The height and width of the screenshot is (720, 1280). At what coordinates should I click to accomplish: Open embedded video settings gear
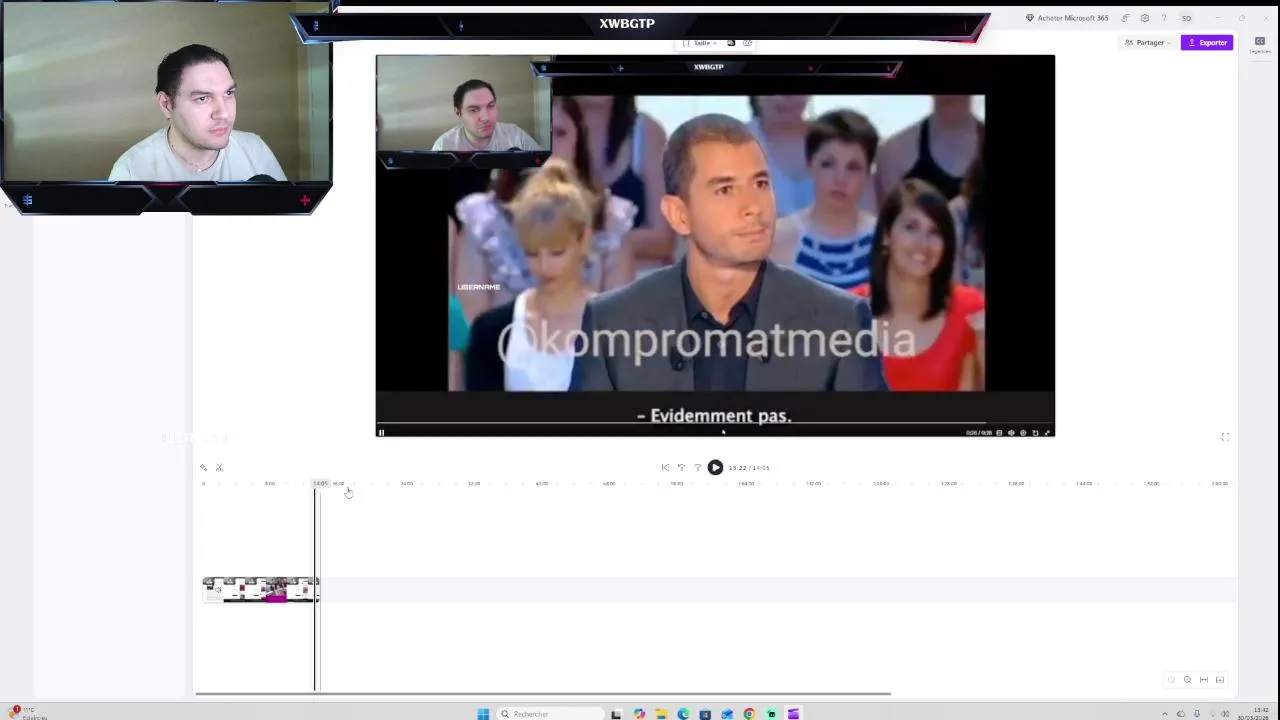[1023, 433]
